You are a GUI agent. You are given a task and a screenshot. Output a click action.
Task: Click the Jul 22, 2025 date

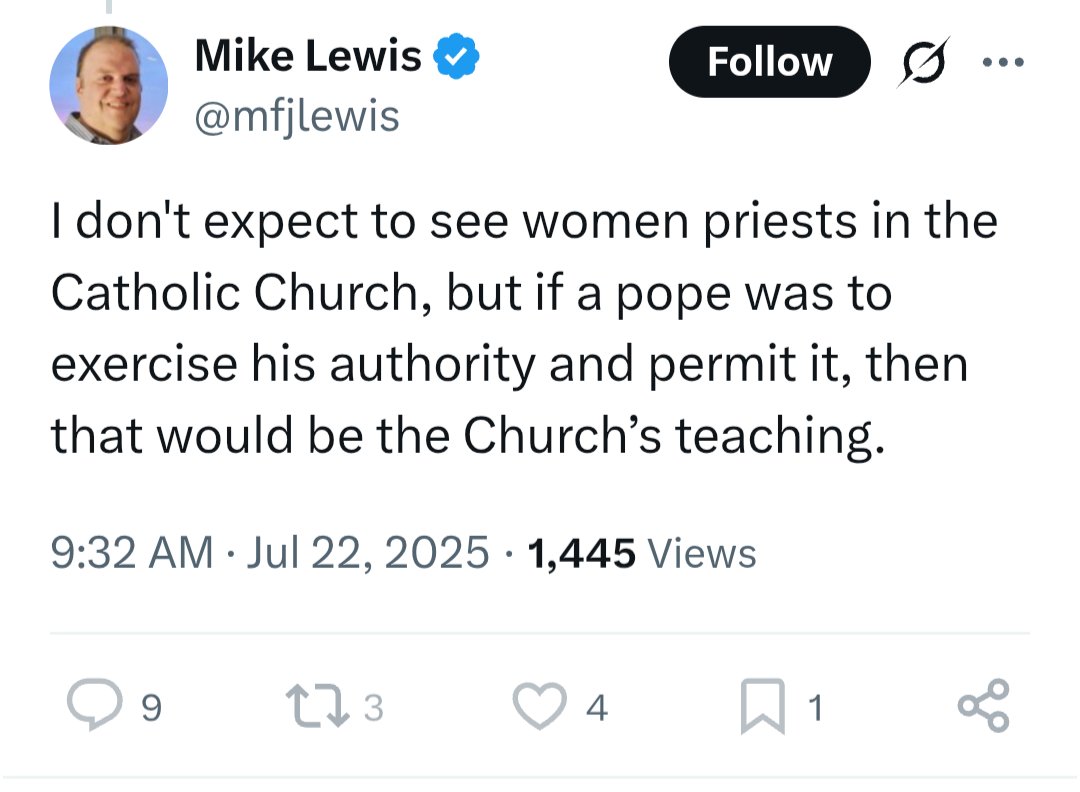(367, 553)
